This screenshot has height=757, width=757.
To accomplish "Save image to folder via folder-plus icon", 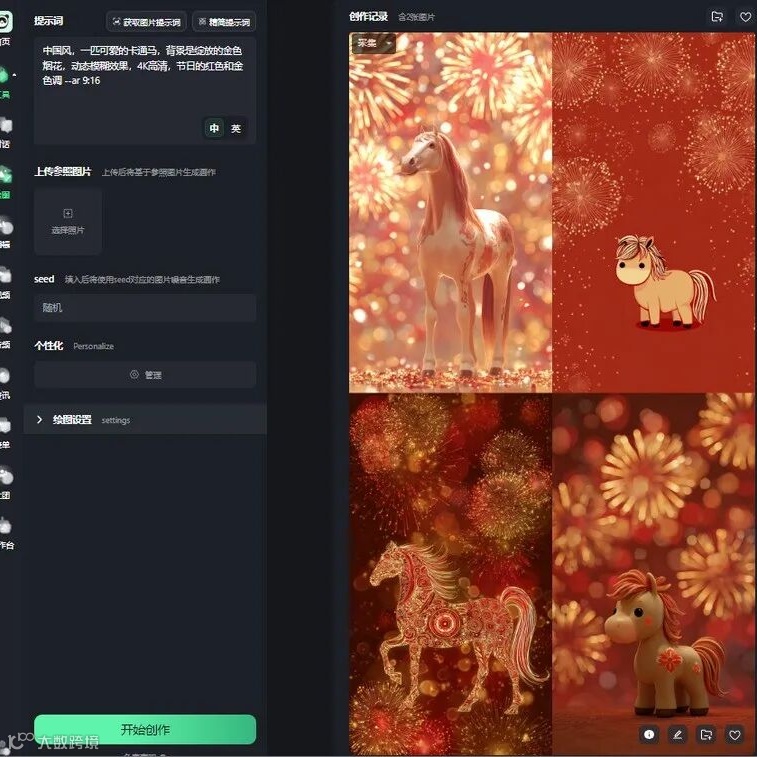I will point(706,734).
